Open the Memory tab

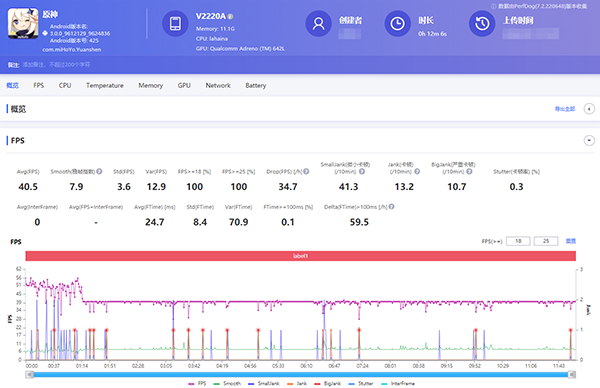tap(151, 85)
